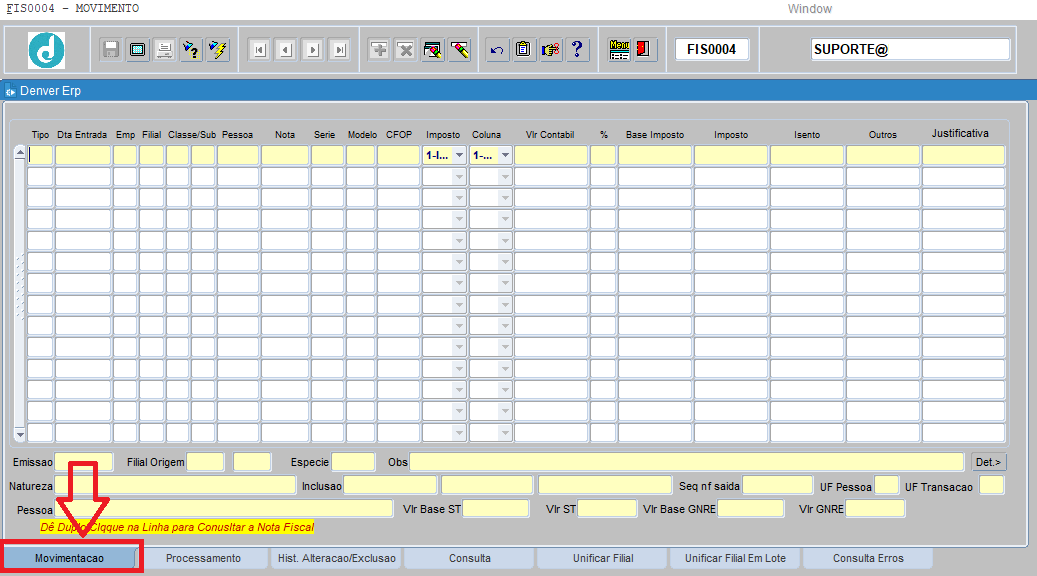Switch to the Consulta tab
The height and width of the screenshot is (576, 1037).
click(x=470, y=558)
